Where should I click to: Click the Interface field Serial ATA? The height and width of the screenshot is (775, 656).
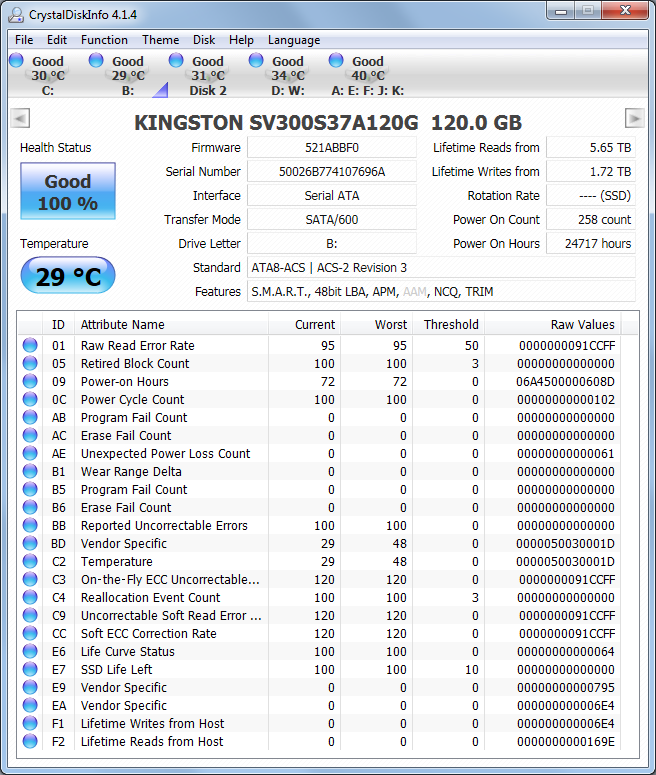(332, 196)
